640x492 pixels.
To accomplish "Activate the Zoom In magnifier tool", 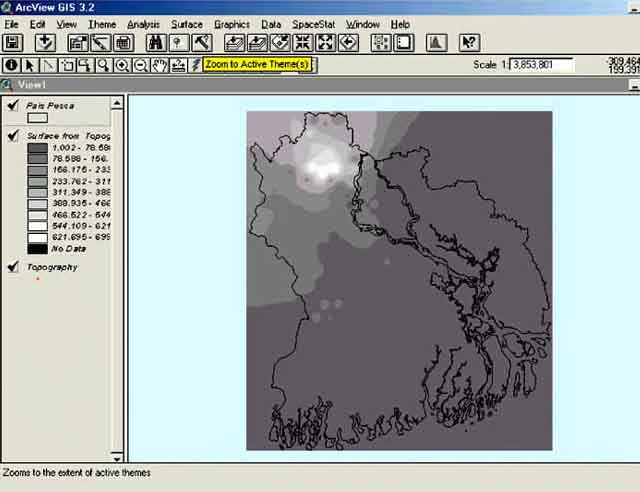I will coord(122,66).
